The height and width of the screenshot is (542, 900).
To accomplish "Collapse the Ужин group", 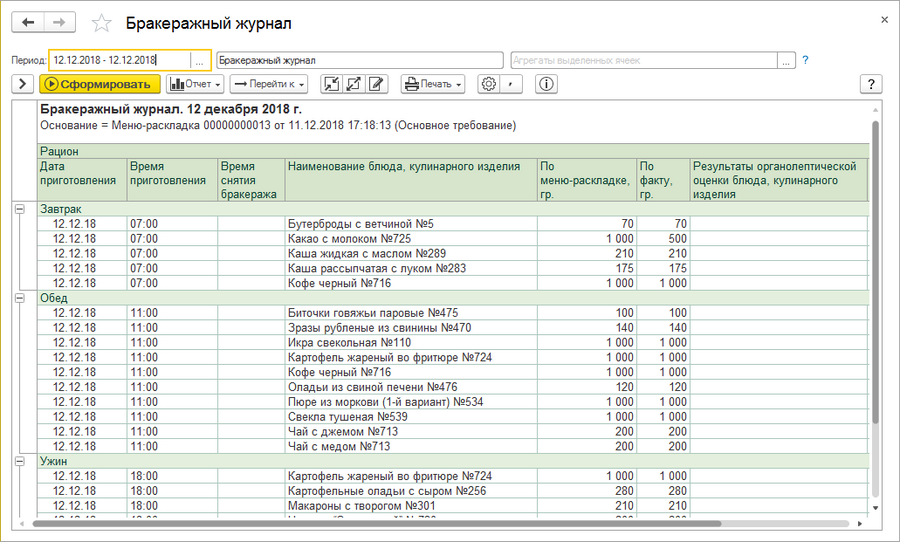I will click(x=19, y=461).
